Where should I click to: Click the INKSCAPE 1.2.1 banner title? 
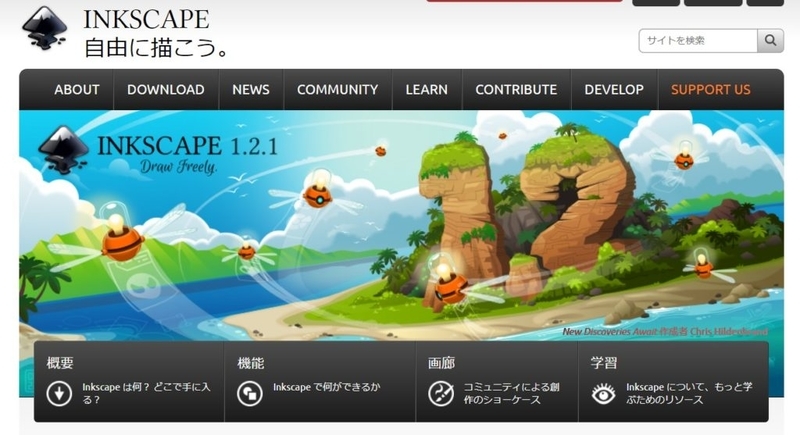(x=187, y=146)
